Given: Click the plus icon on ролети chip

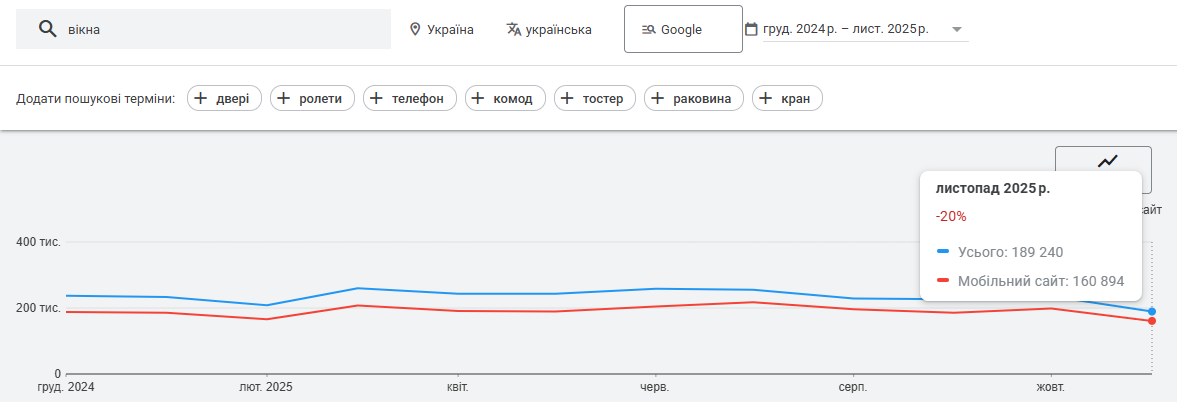Looking at the screenshot, I should (284, 98).
